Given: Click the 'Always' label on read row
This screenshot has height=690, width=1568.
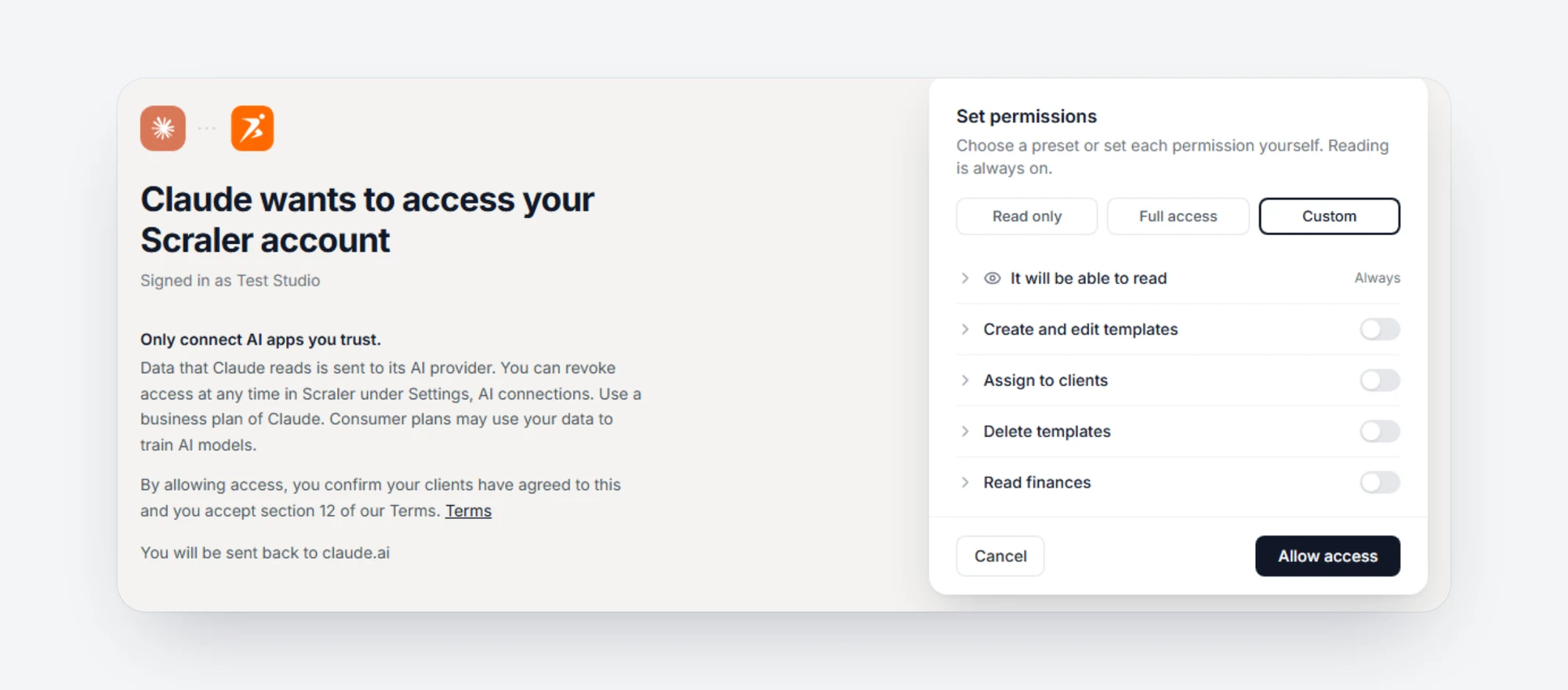Looking at the screenshot, I should click(x=1377, y=278).
